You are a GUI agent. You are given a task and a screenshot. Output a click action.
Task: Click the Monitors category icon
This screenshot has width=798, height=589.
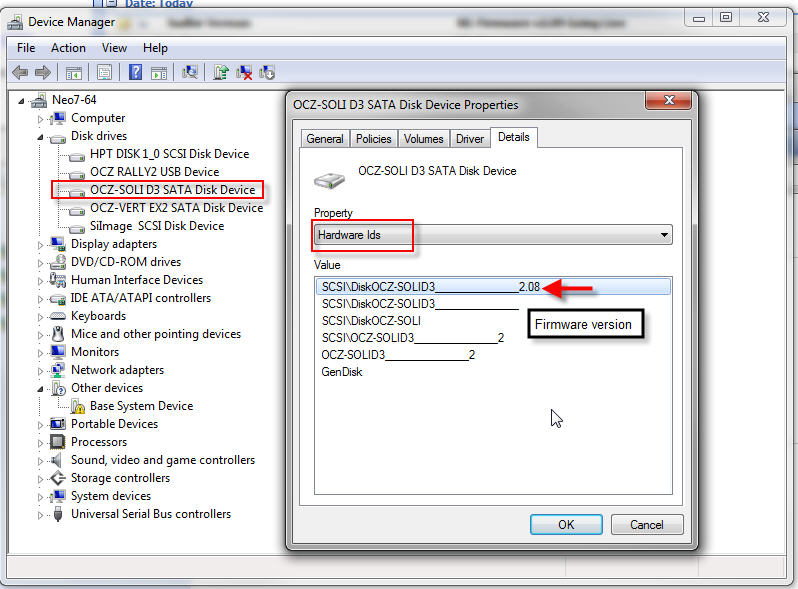click(x=58, y=352)
